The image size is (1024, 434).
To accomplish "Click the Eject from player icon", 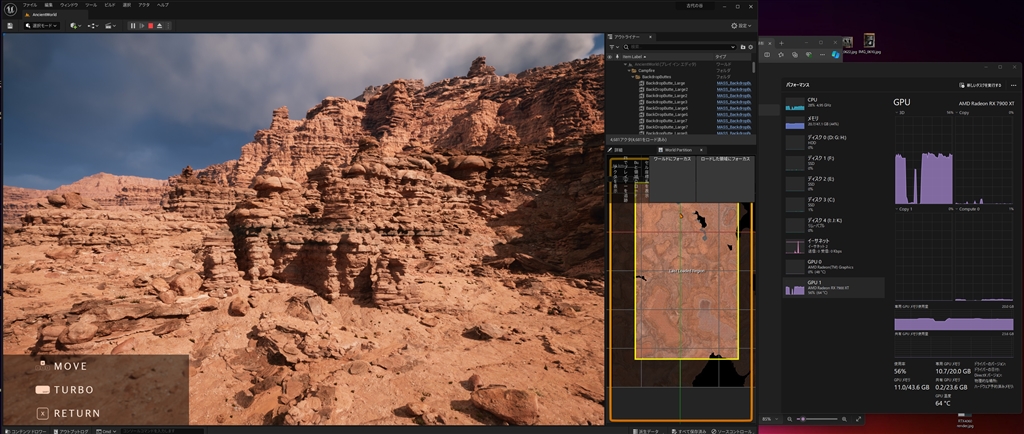I will pyautogui.click(x=160, y=25).
